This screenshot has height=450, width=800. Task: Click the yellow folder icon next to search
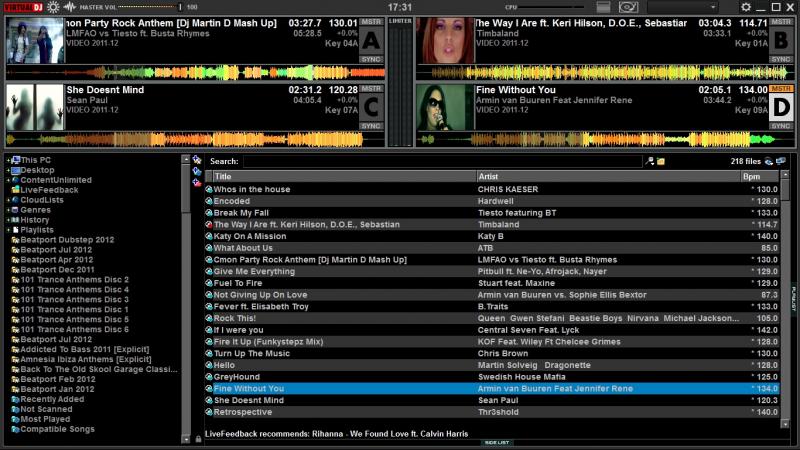(661, 161)
